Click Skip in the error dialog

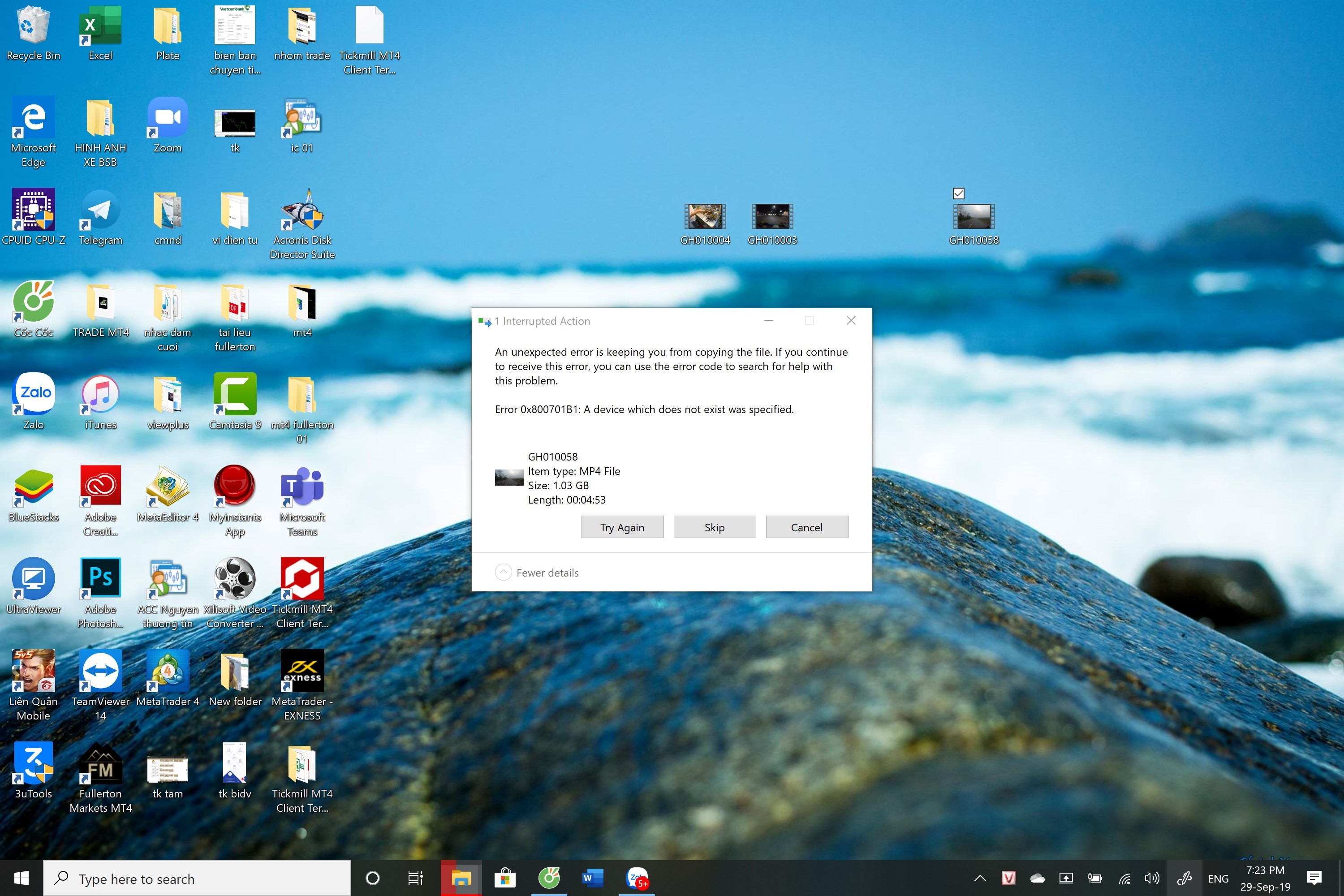[x=714, y=527]
